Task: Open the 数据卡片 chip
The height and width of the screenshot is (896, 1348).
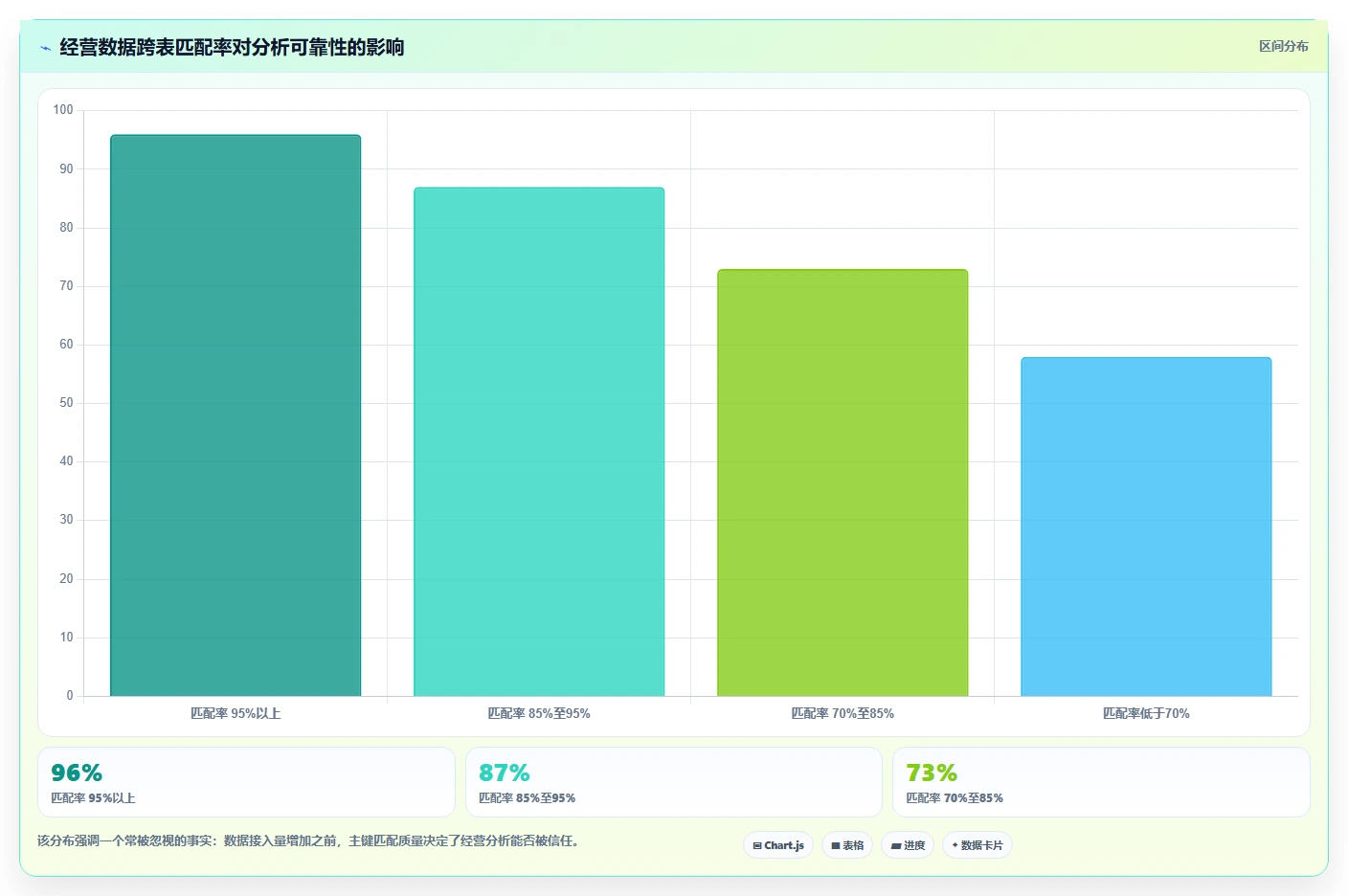Action: (977, 845)
